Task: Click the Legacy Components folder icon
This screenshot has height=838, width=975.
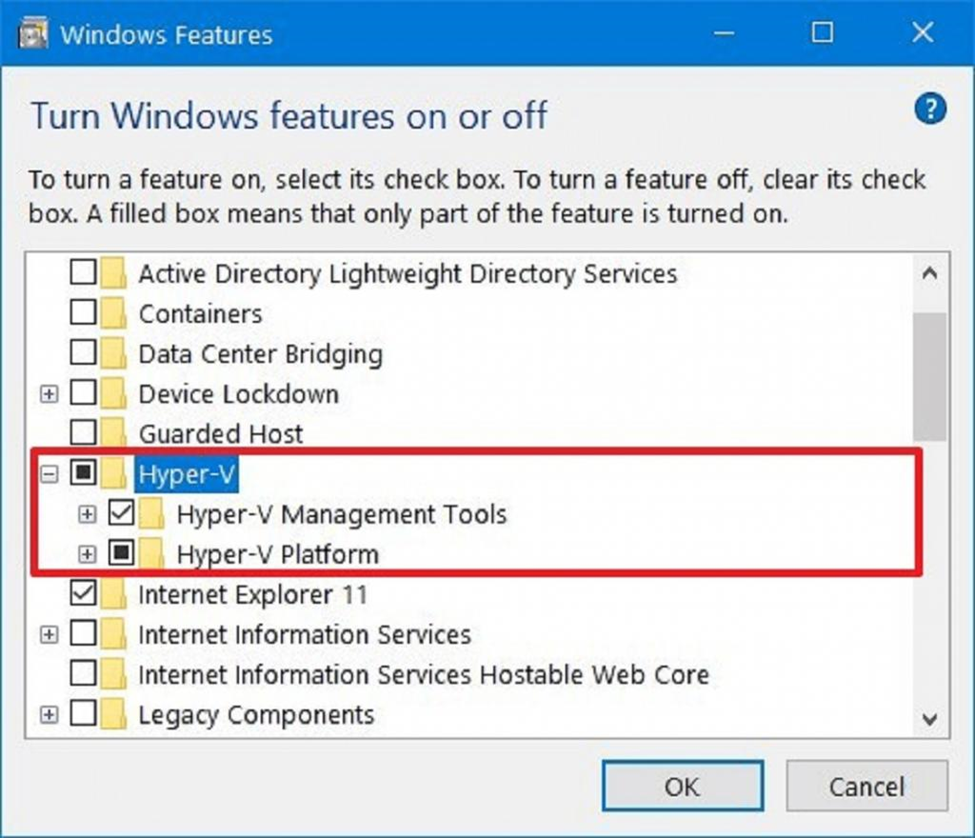Action: click(x=115, y=715)
